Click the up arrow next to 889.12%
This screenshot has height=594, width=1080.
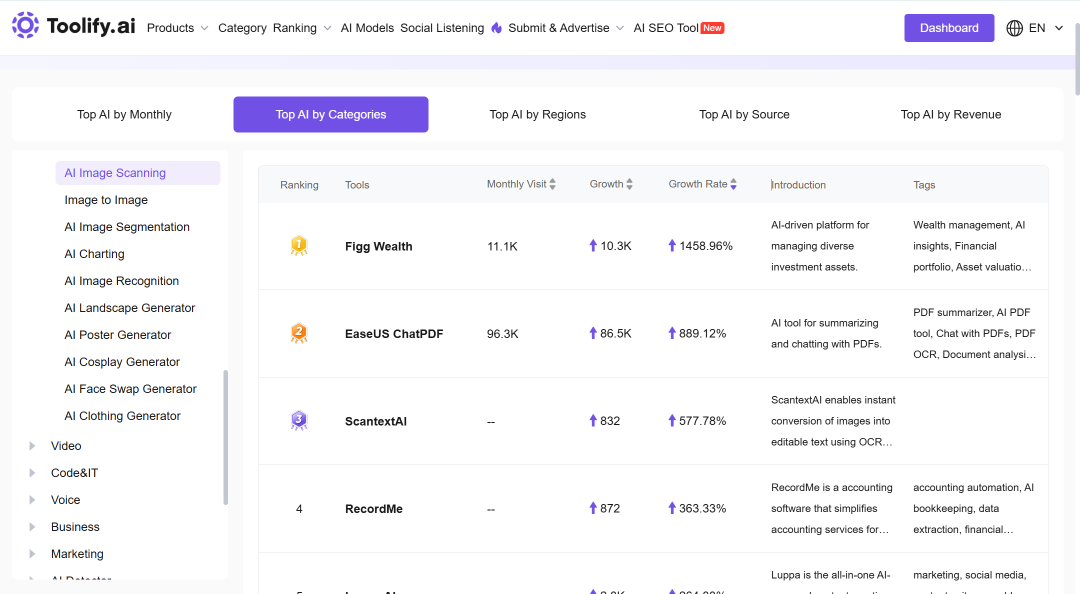672,333
